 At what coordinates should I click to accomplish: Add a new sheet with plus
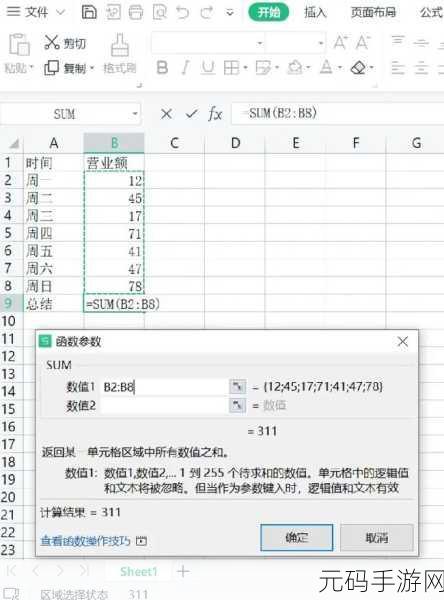(183, 571)
